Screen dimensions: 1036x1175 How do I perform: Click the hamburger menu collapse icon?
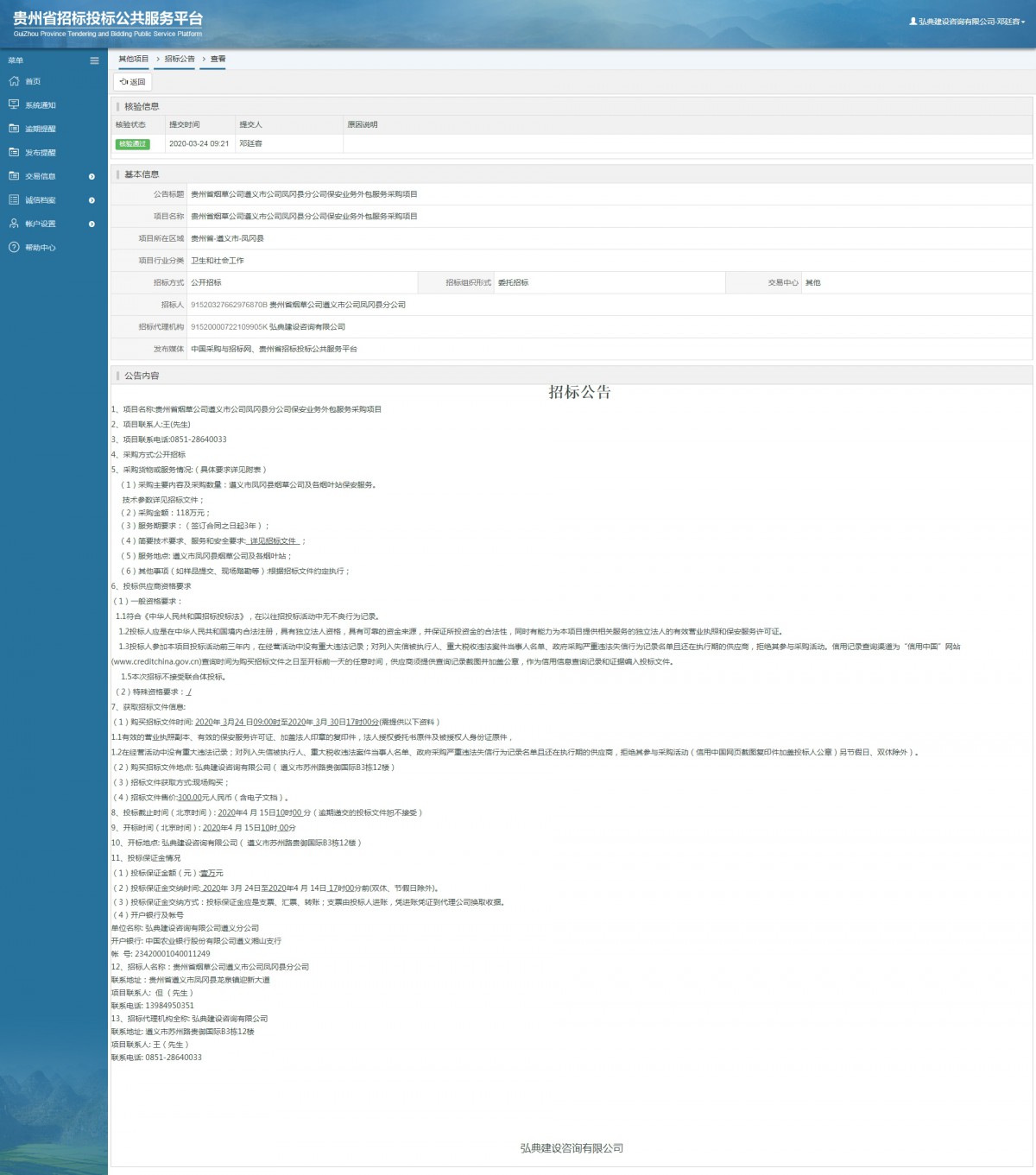coord(95,60)
